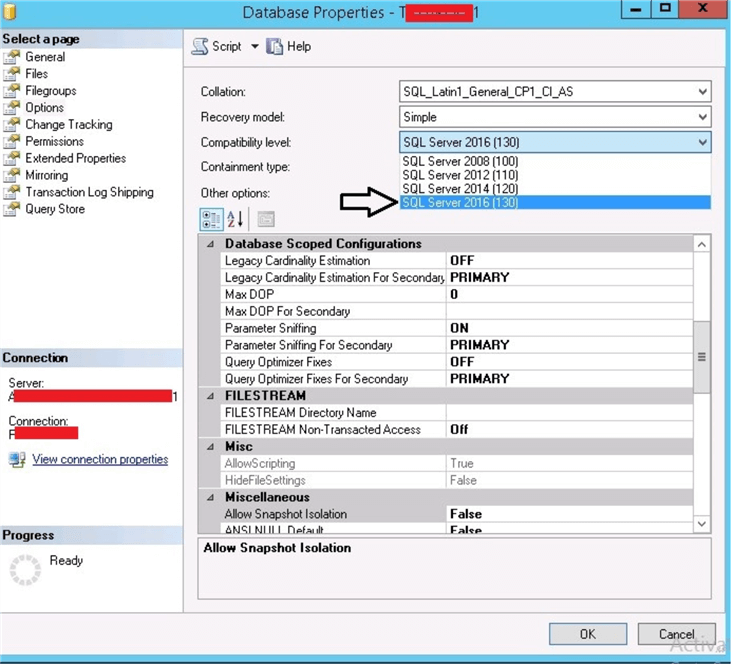The height and width of the screenshot is (664, 731).
Task: Switch property grid to Categorized view
Action: (x=211, y=220)
